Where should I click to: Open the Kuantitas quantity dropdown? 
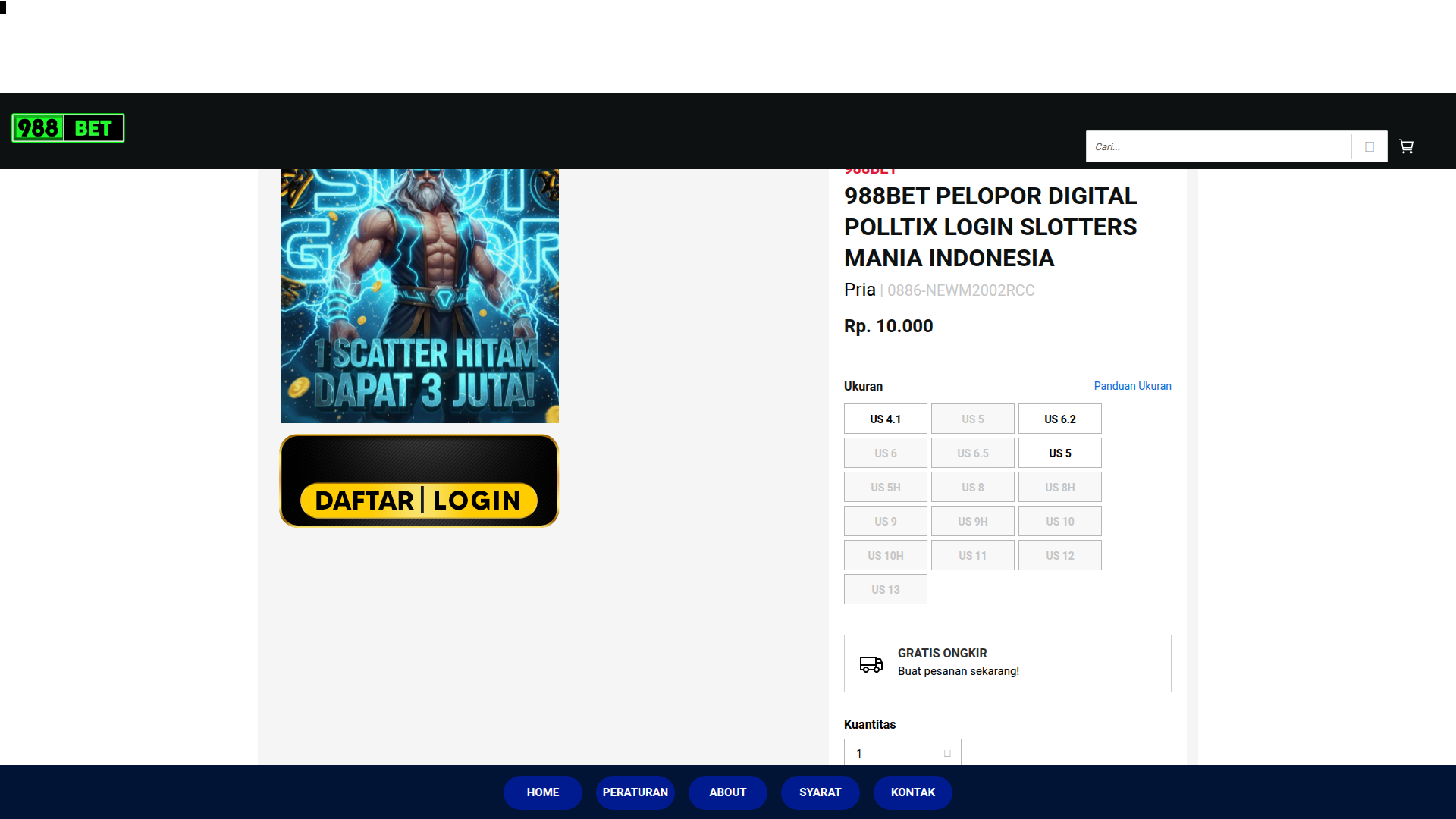point(902,753)
